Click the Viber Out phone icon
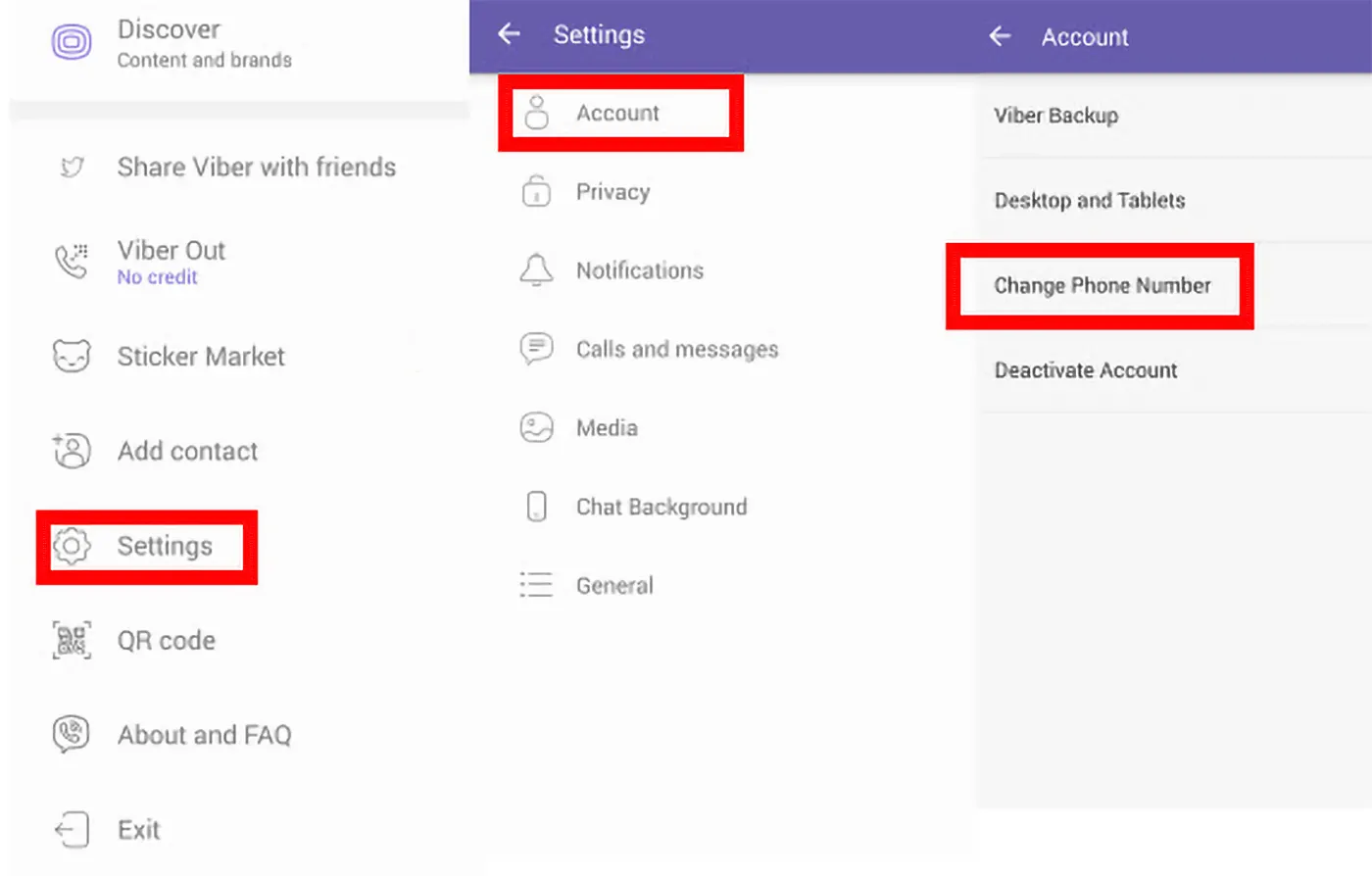Screen dimensions: 1372x876 click(x=71, y=261)
